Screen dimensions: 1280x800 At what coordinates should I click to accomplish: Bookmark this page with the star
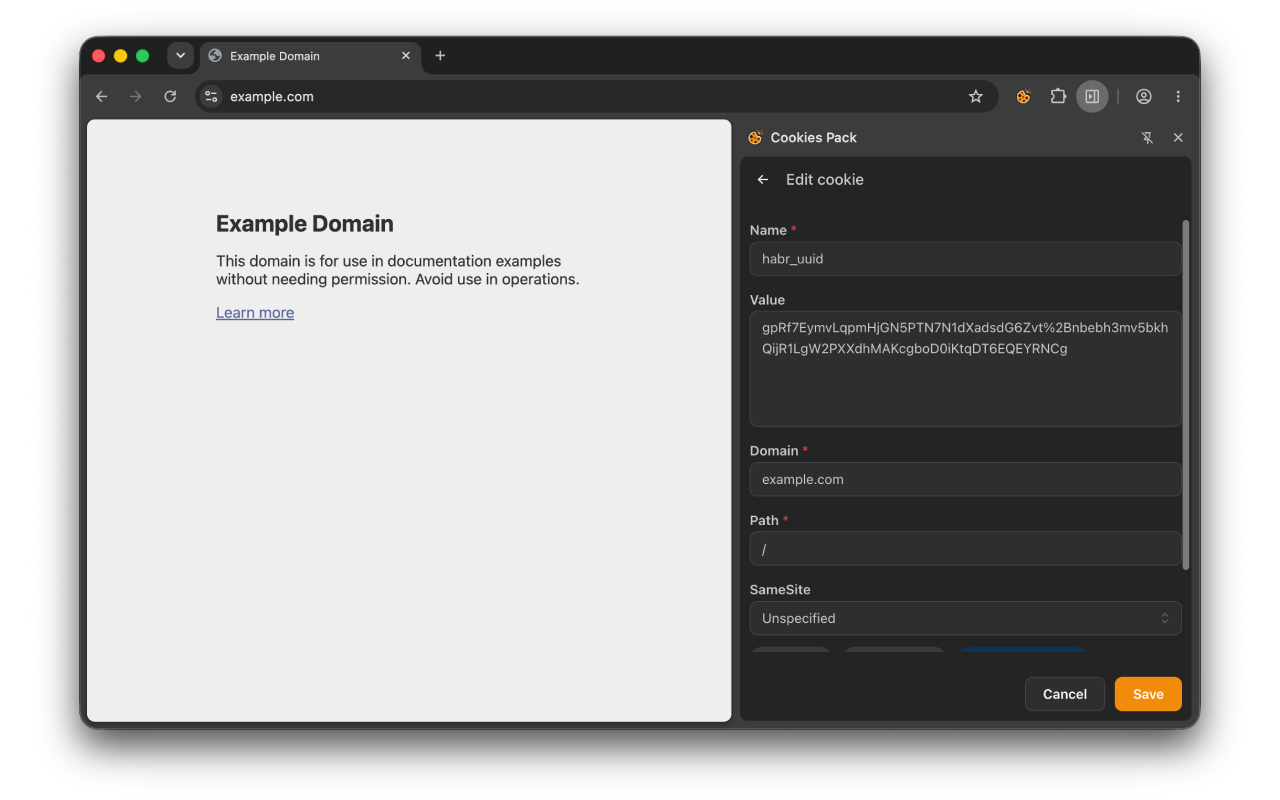pyautogui.click(x=976, y=97)
